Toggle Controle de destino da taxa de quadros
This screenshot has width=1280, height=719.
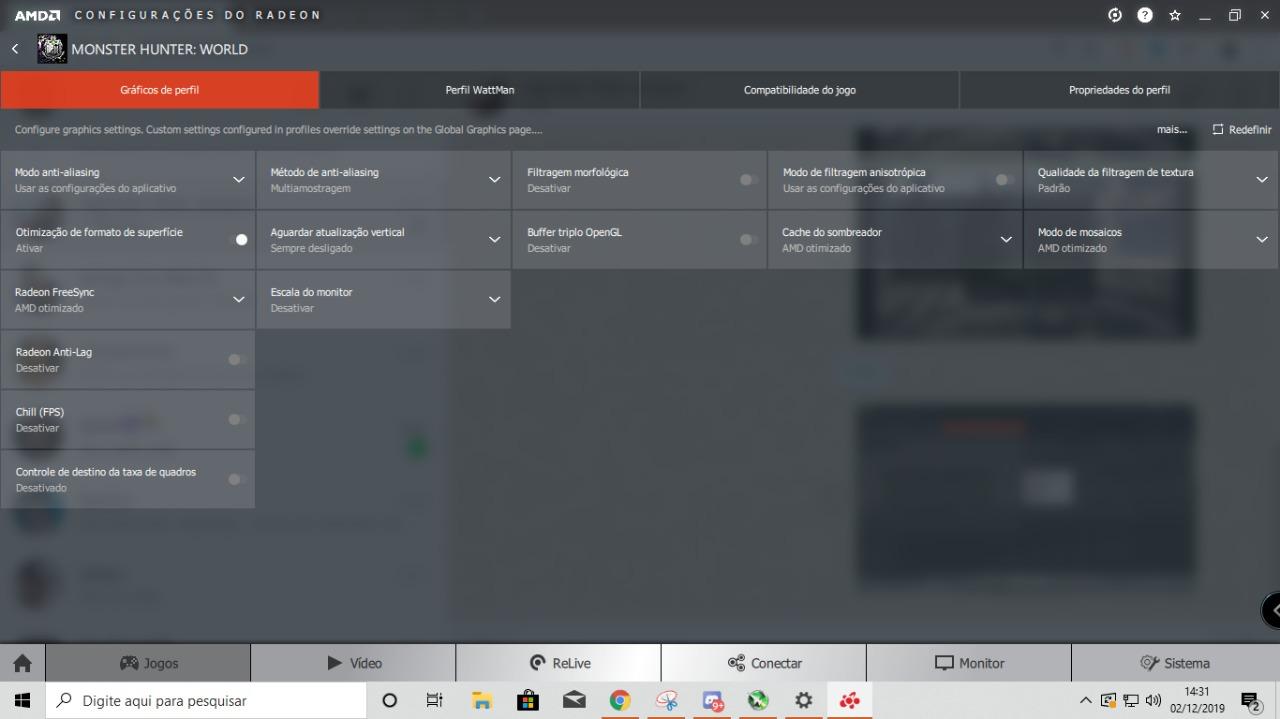pyautogui.click(x=237, y=480)
